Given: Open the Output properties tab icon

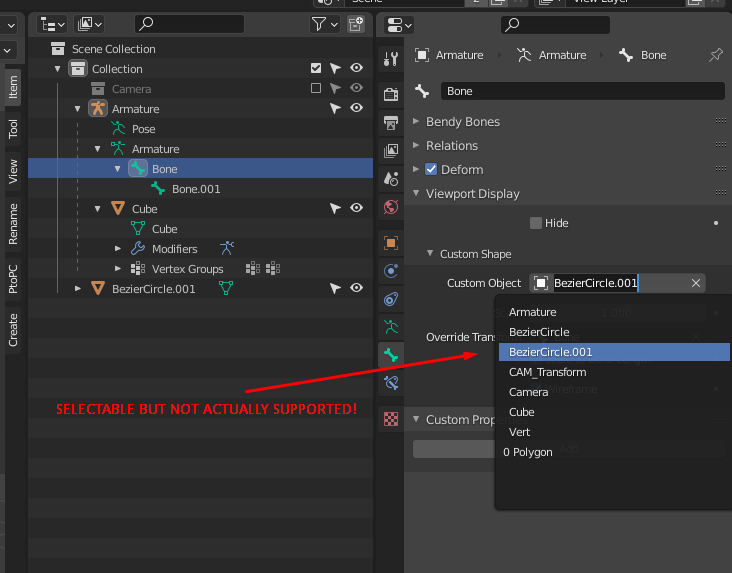Looking at the screenshot, I should (391, 123).
